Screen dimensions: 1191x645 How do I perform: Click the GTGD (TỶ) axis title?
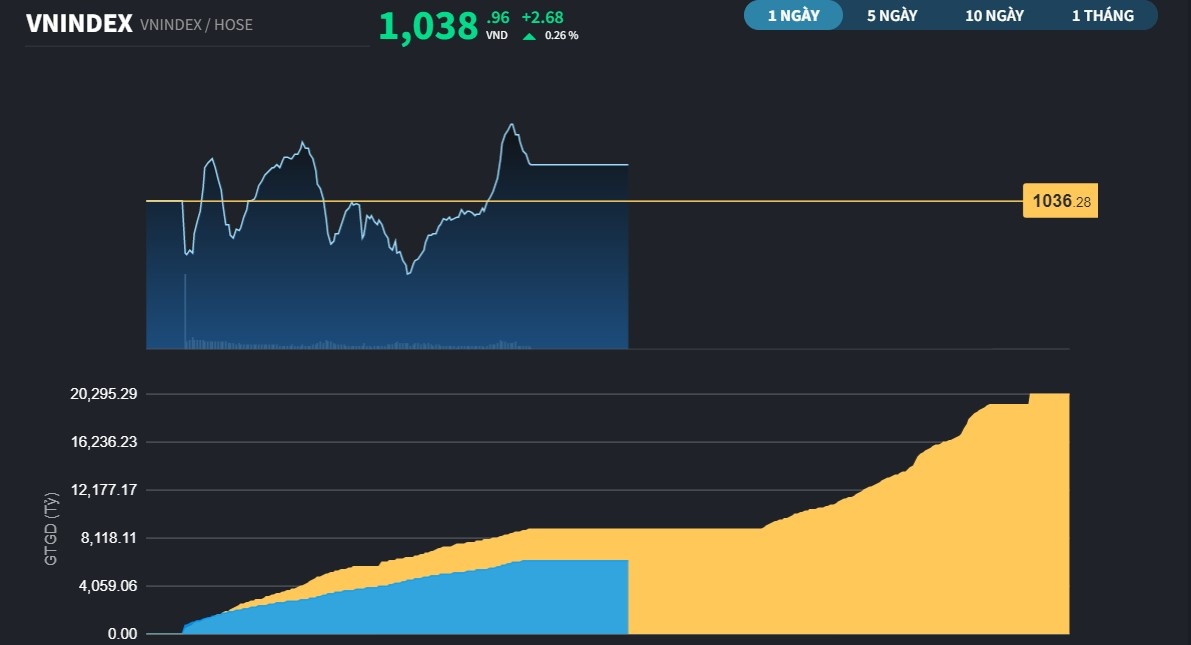click(x=51, y=531)
